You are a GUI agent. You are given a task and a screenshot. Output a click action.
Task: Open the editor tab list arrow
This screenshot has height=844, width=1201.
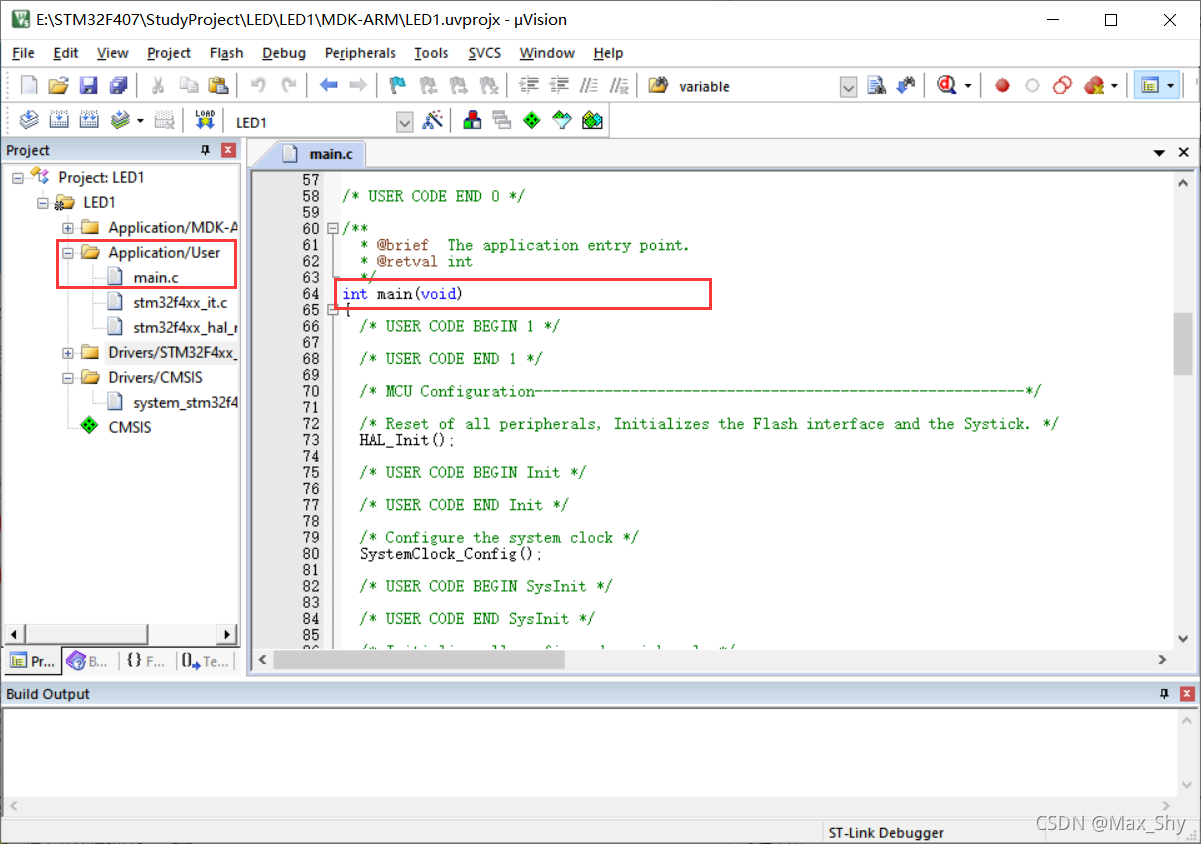pos(1160,153)
